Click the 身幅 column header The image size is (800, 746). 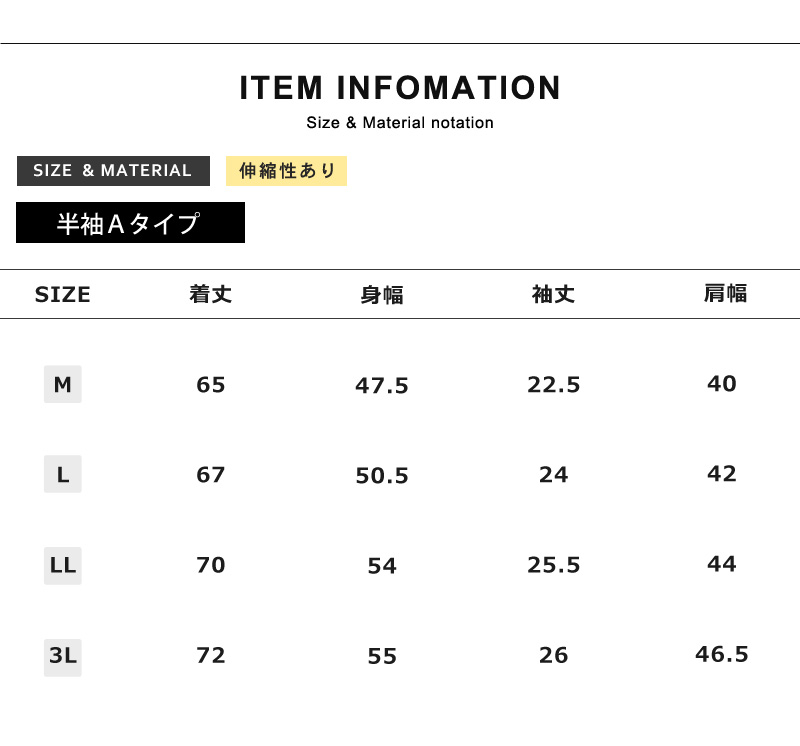382,295
